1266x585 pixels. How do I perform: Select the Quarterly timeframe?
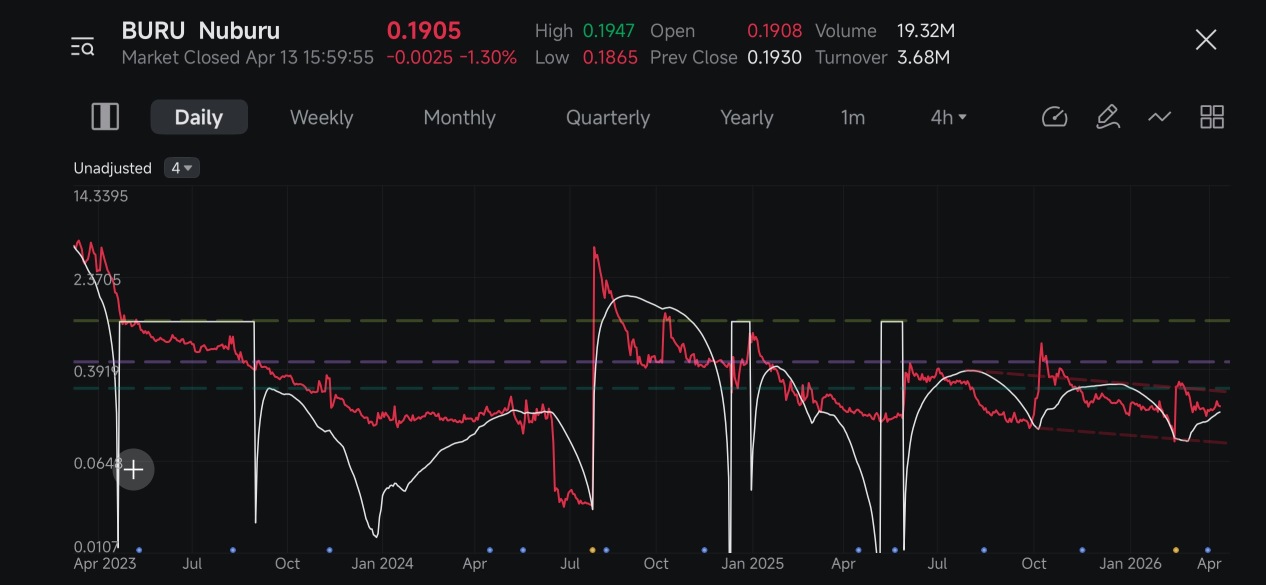coord(608,117)
